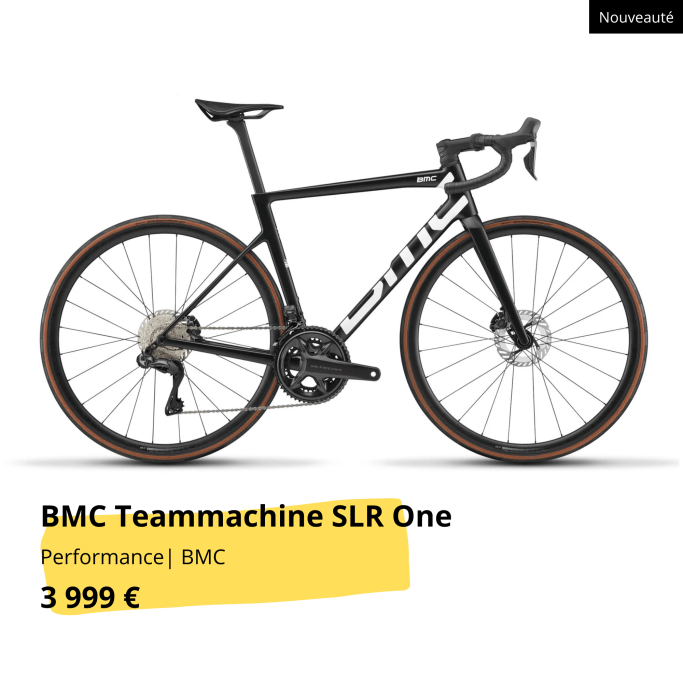
Task: Click the front fork blade
Action: [x=501, y=281]
